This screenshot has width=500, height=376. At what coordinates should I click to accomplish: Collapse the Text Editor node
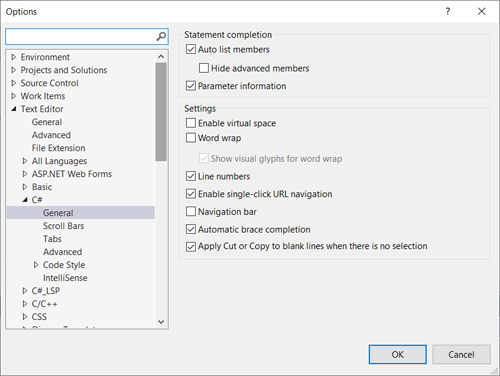pyautogui.click(x=14, y=109)
